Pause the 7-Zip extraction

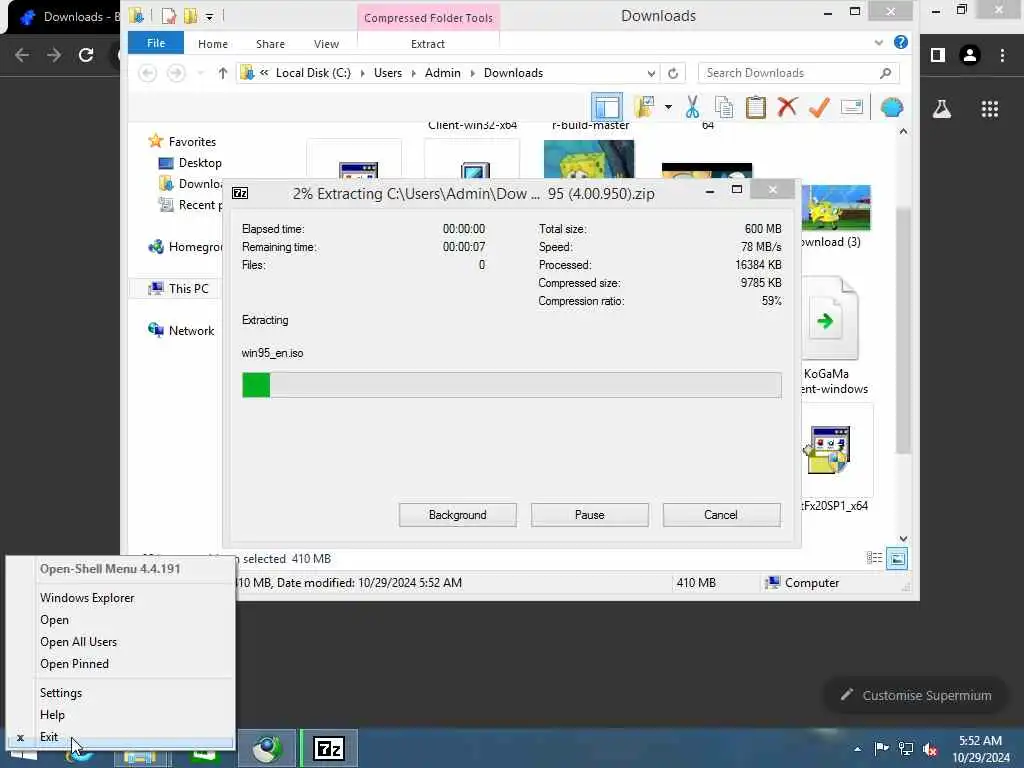tap(590, 515)
